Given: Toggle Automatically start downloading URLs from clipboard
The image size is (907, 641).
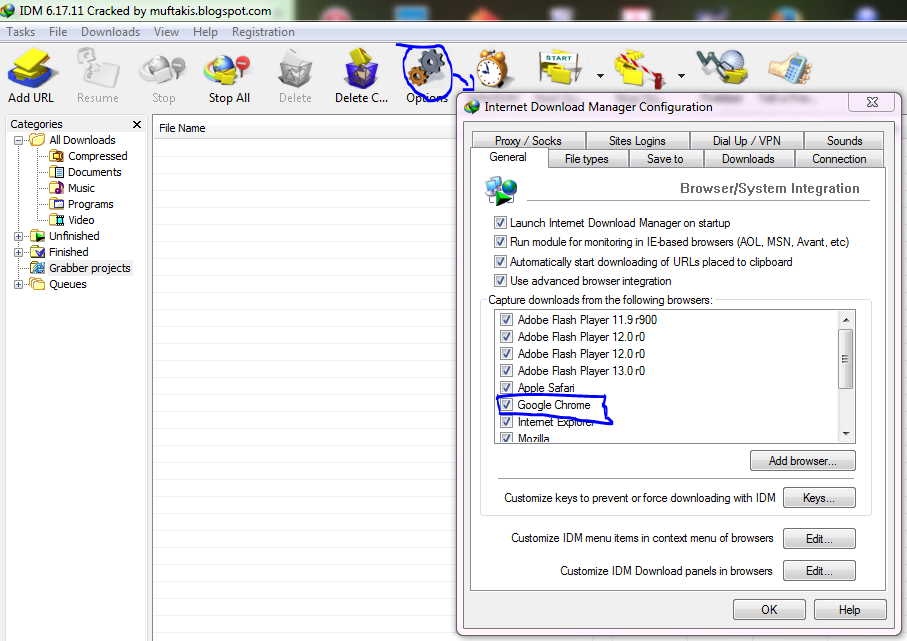Looking at the screenshot, I should [500, 261].
